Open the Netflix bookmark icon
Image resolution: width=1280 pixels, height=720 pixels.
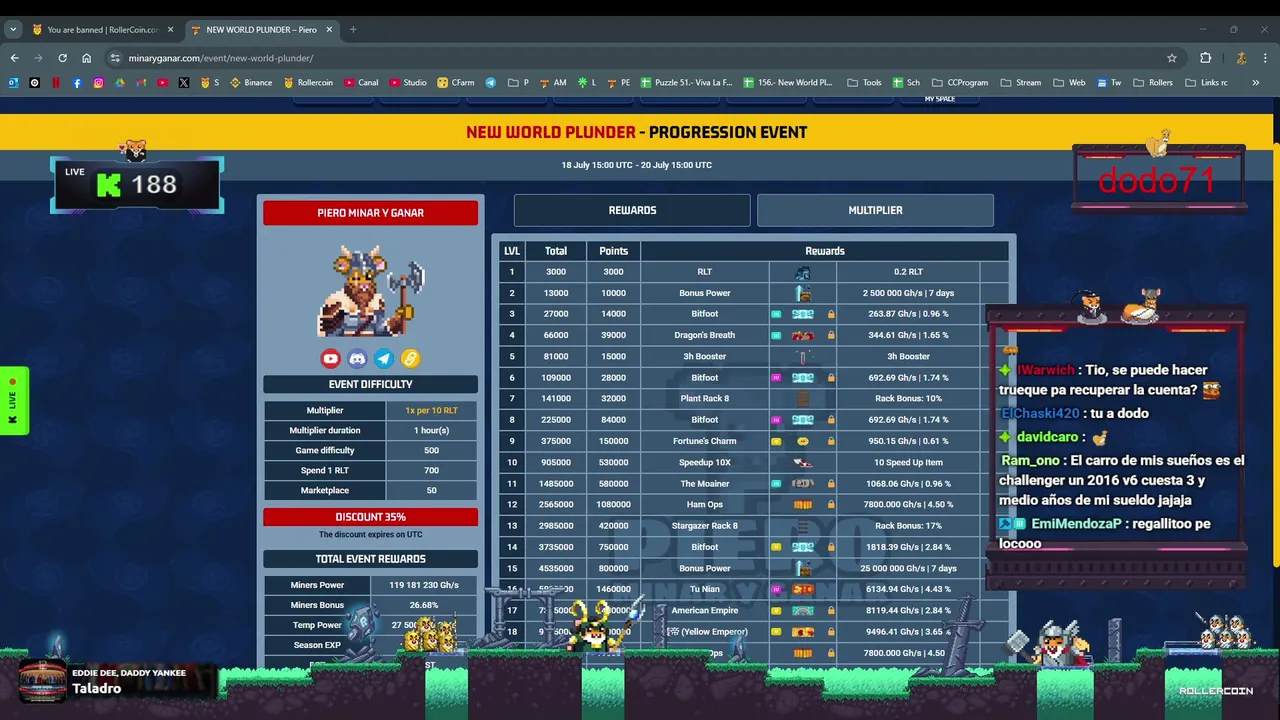pyautogui.click(x=56, y=83)
